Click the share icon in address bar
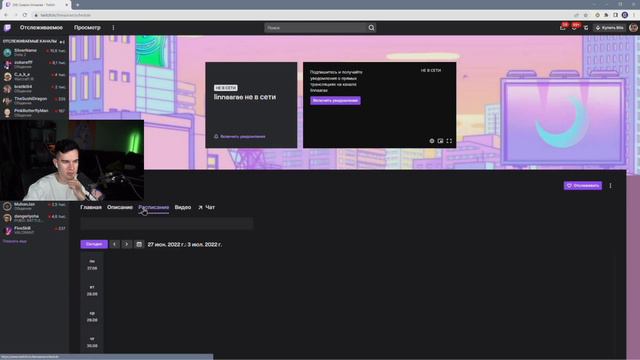Image resolution: width=640 pixels, height=360 pixels. click(x=576, y=15)
